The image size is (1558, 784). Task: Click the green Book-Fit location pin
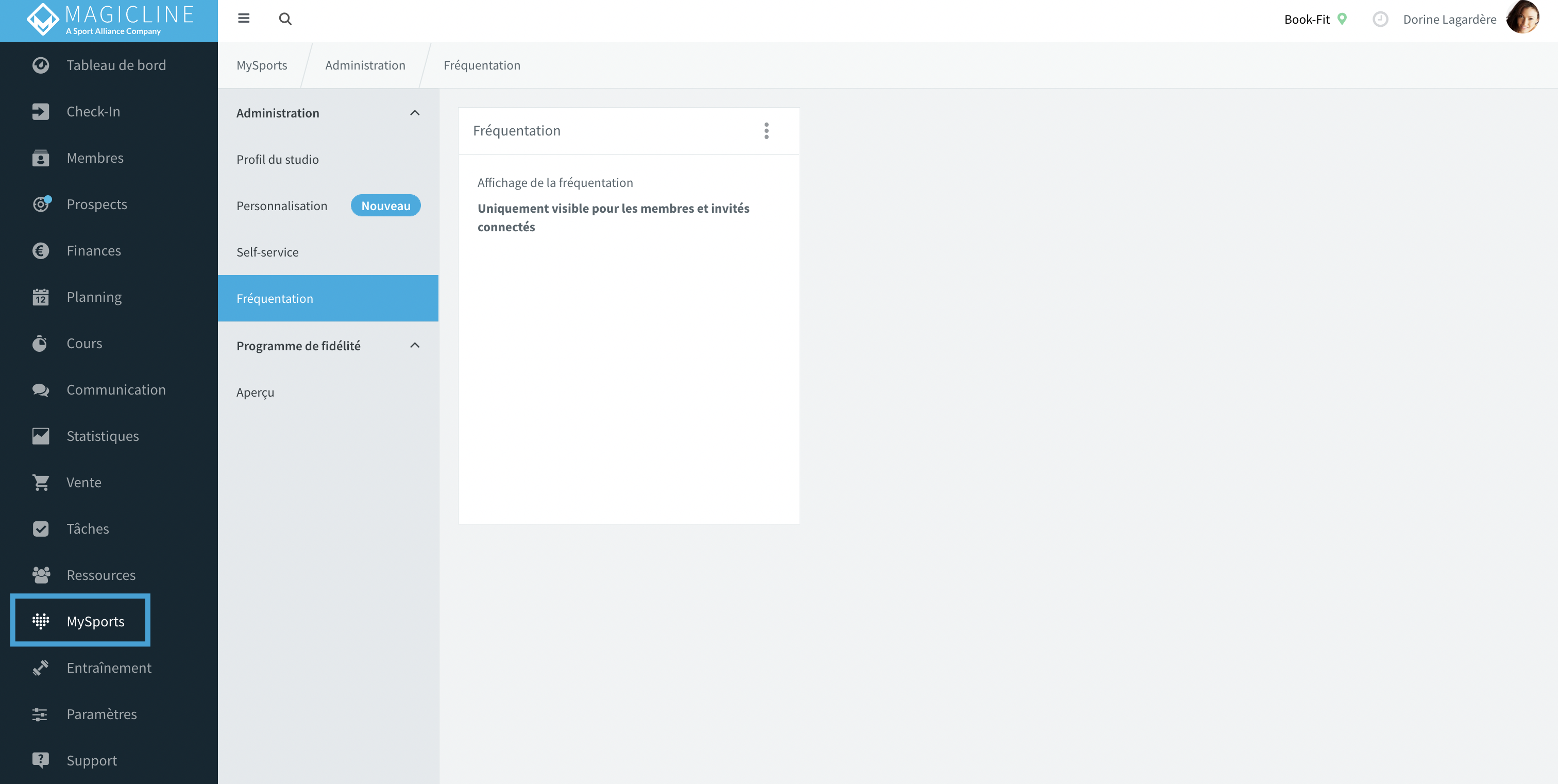[x=1342, y=19]
